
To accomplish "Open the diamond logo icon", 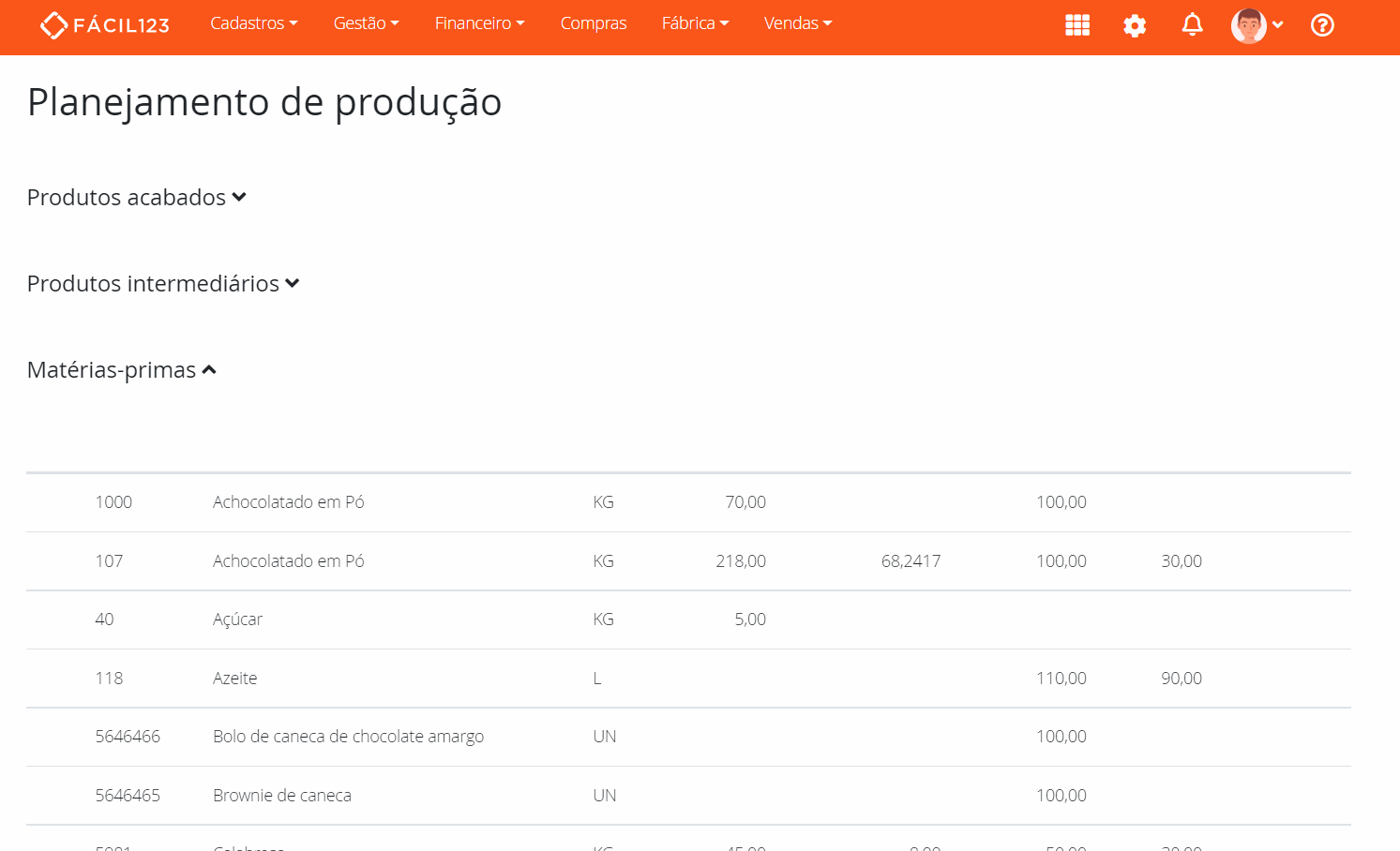I will point(53,24).
